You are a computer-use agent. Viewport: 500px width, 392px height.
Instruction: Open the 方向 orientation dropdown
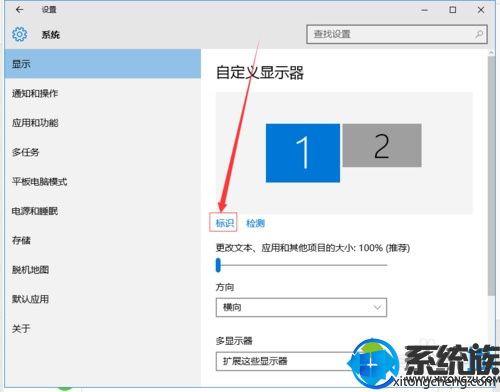tap(301, 307)
